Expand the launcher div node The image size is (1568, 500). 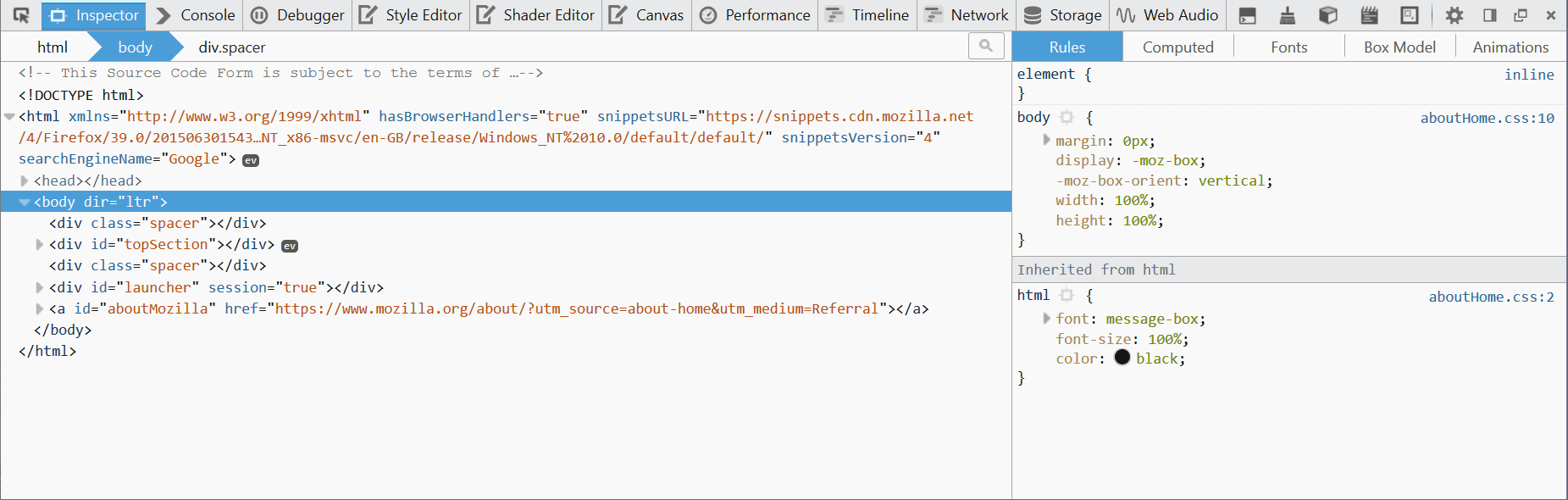(x=40, y=287)
